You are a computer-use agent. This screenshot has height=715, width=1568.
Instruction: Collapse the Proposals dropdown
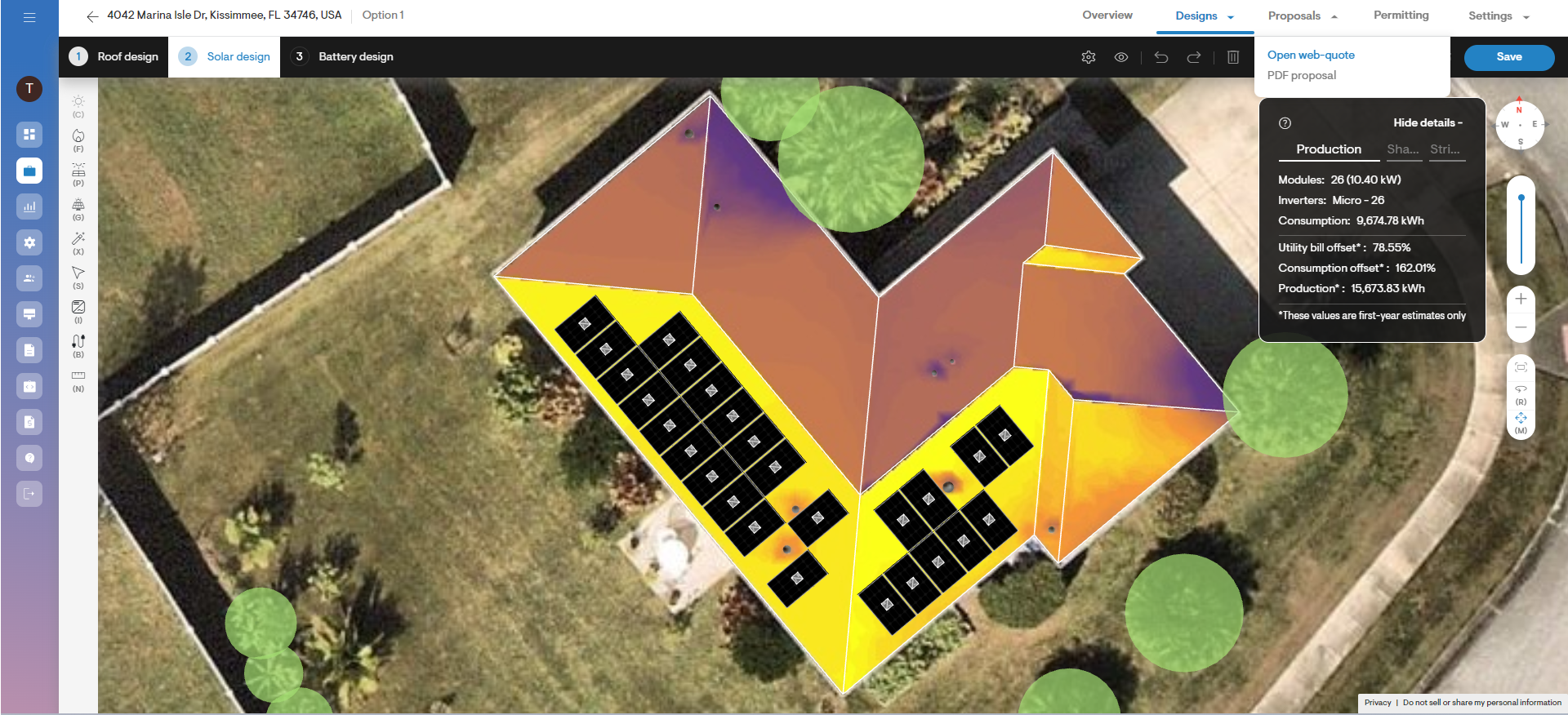pyautogui.click(x=1303, y=16)
